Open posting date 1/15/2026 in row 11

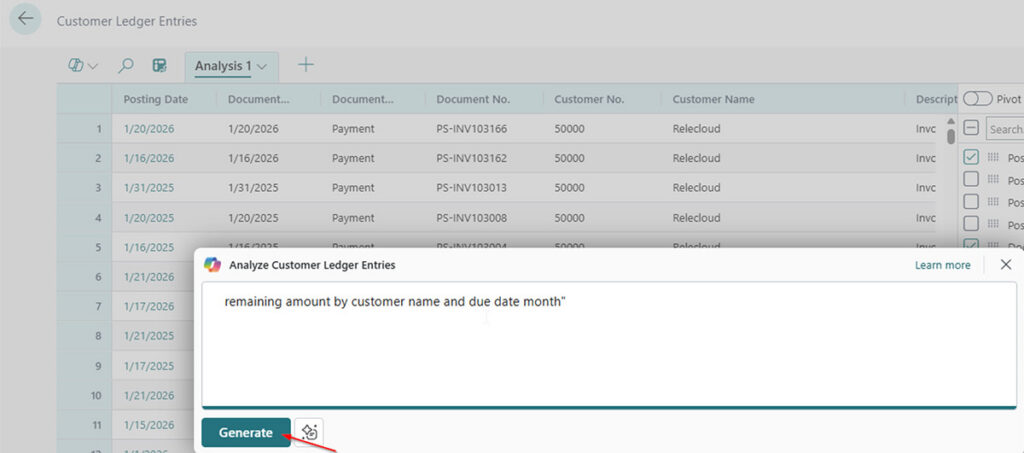(x=149, y=425)
